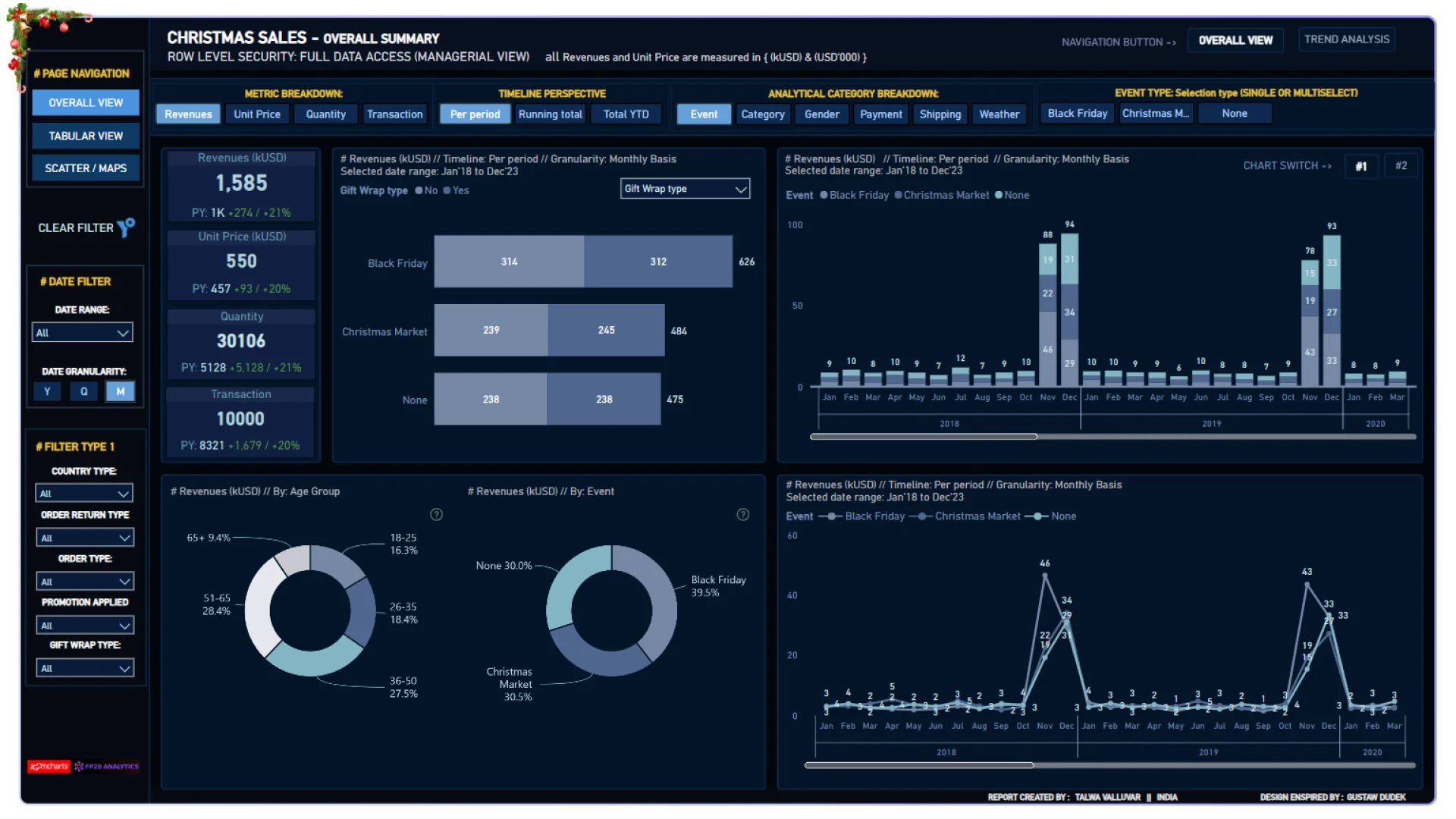
Task: Click Gift Wrap No legend dot
Action: [x=419, y=191]
